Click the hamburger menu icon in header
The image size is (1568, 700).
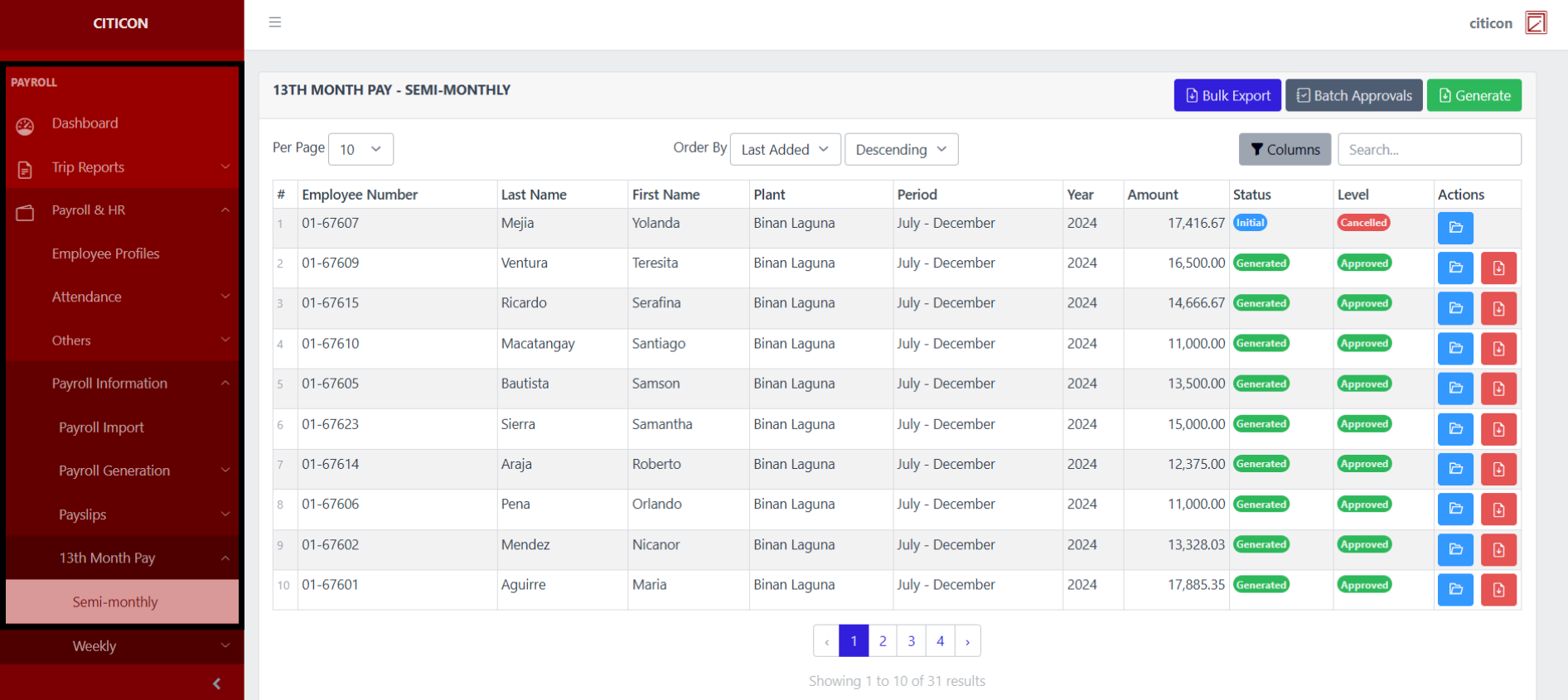(x=275, y=22)
